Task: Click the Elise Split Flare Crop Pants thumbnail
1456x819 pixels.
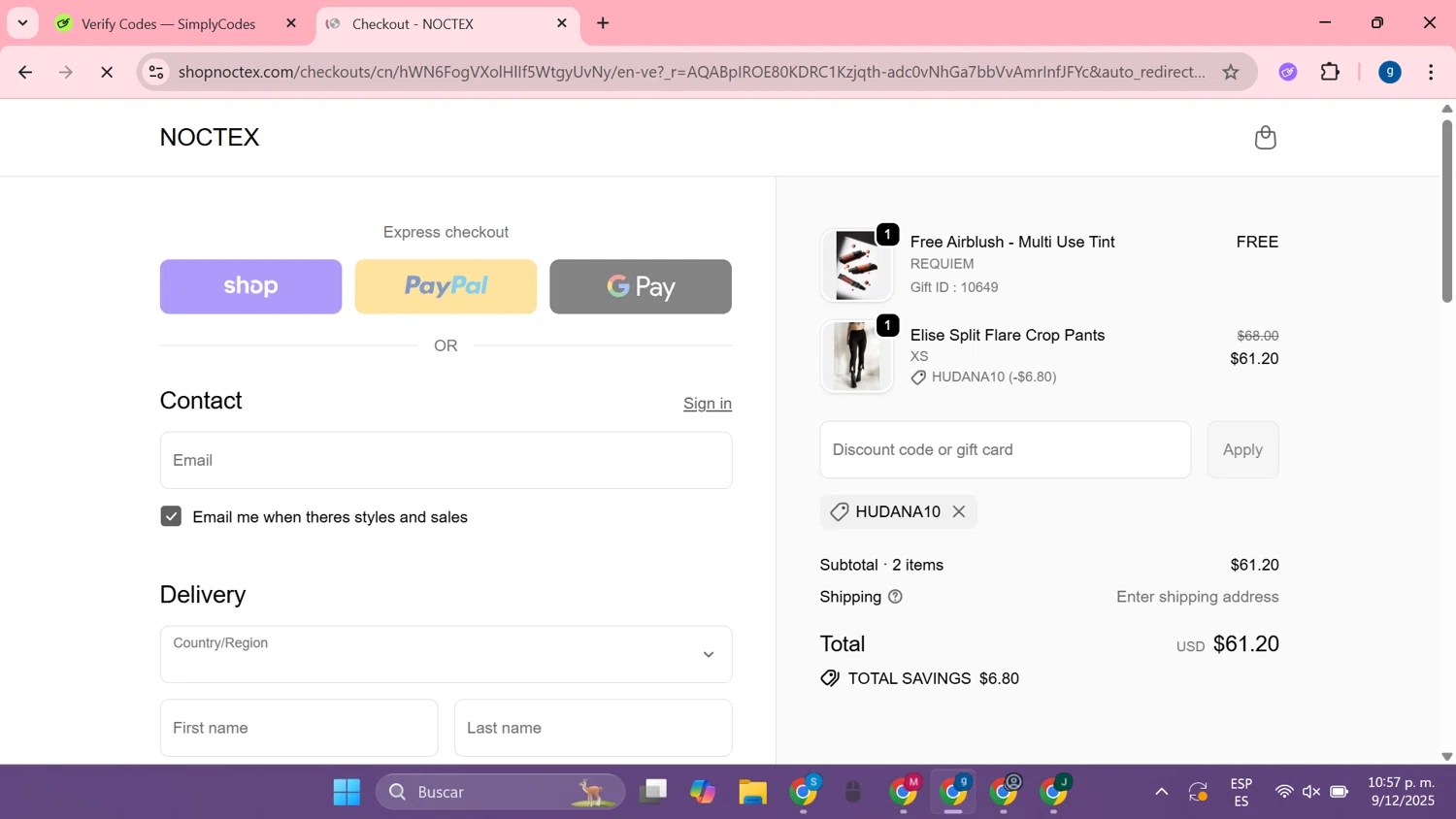Action: [856, 356]
